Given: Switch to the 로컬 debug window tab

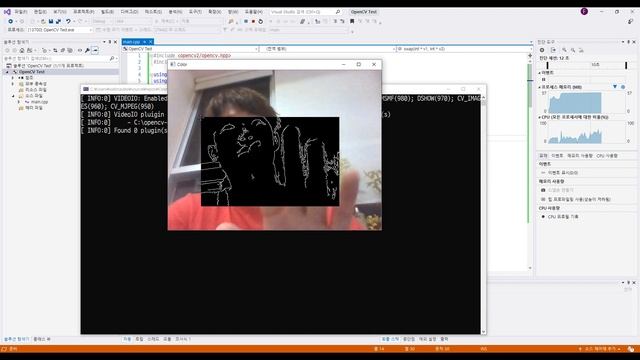Looking at the screenshot, I should [x=139, y=339].
